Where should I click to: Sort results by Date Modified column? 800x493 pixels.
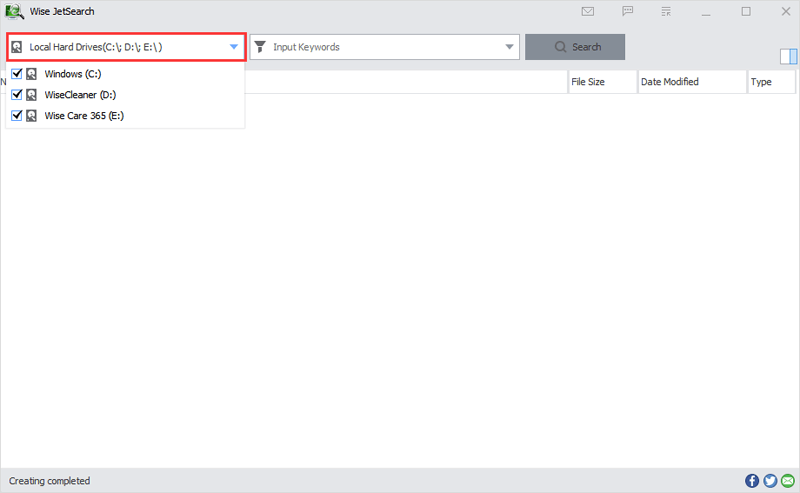pos(692,82)
